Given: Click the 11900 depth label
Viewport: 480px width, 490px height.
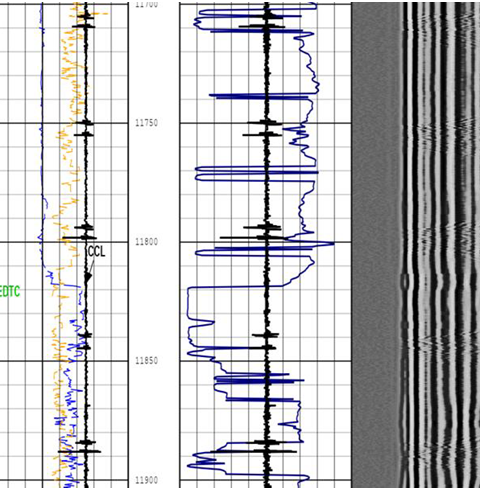Looking at the screenshot, I should 147,480.
